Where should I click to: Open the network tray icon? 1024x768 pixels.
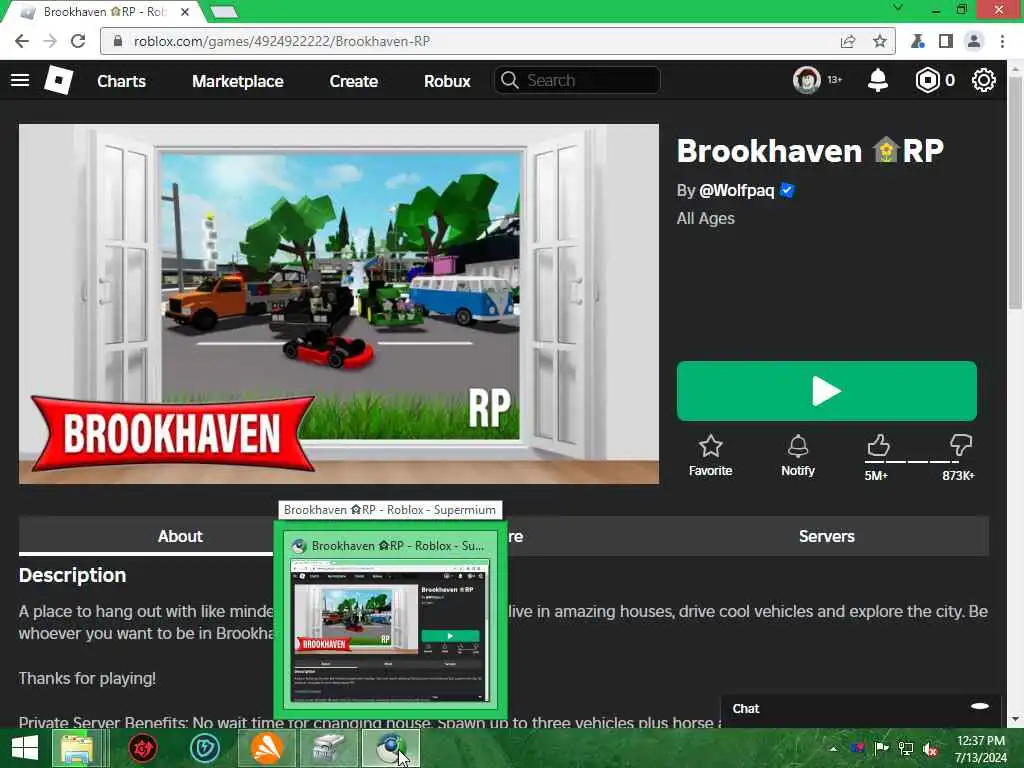tap(906, 749)
